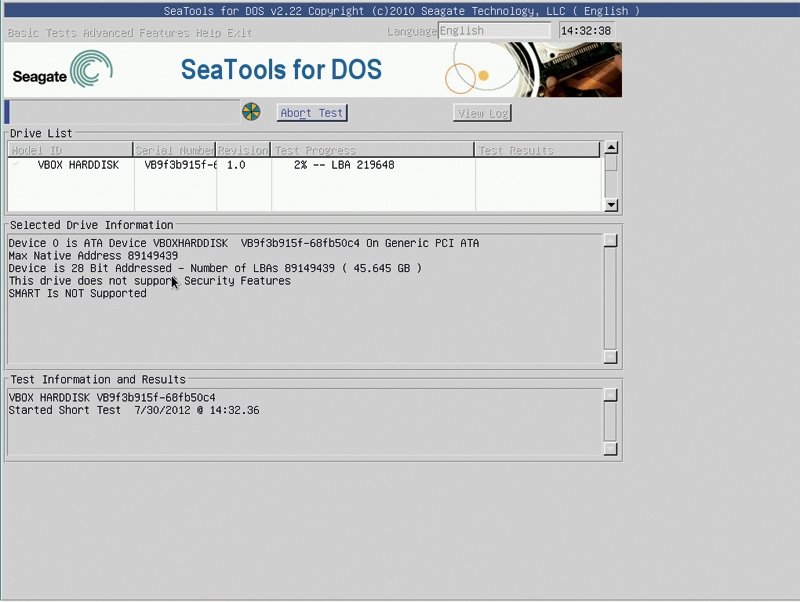The width and height of the screenshot is (800, 602).
Task: Open the Help menu
Action: (x=208, y=33)
